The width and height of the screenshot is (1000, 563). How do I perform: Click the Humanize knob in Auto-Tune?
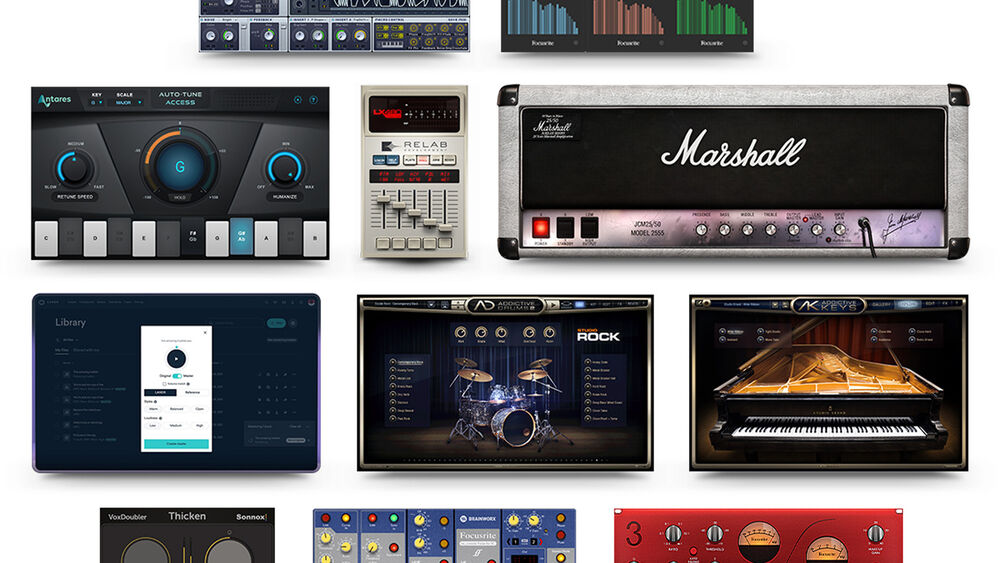284,168
